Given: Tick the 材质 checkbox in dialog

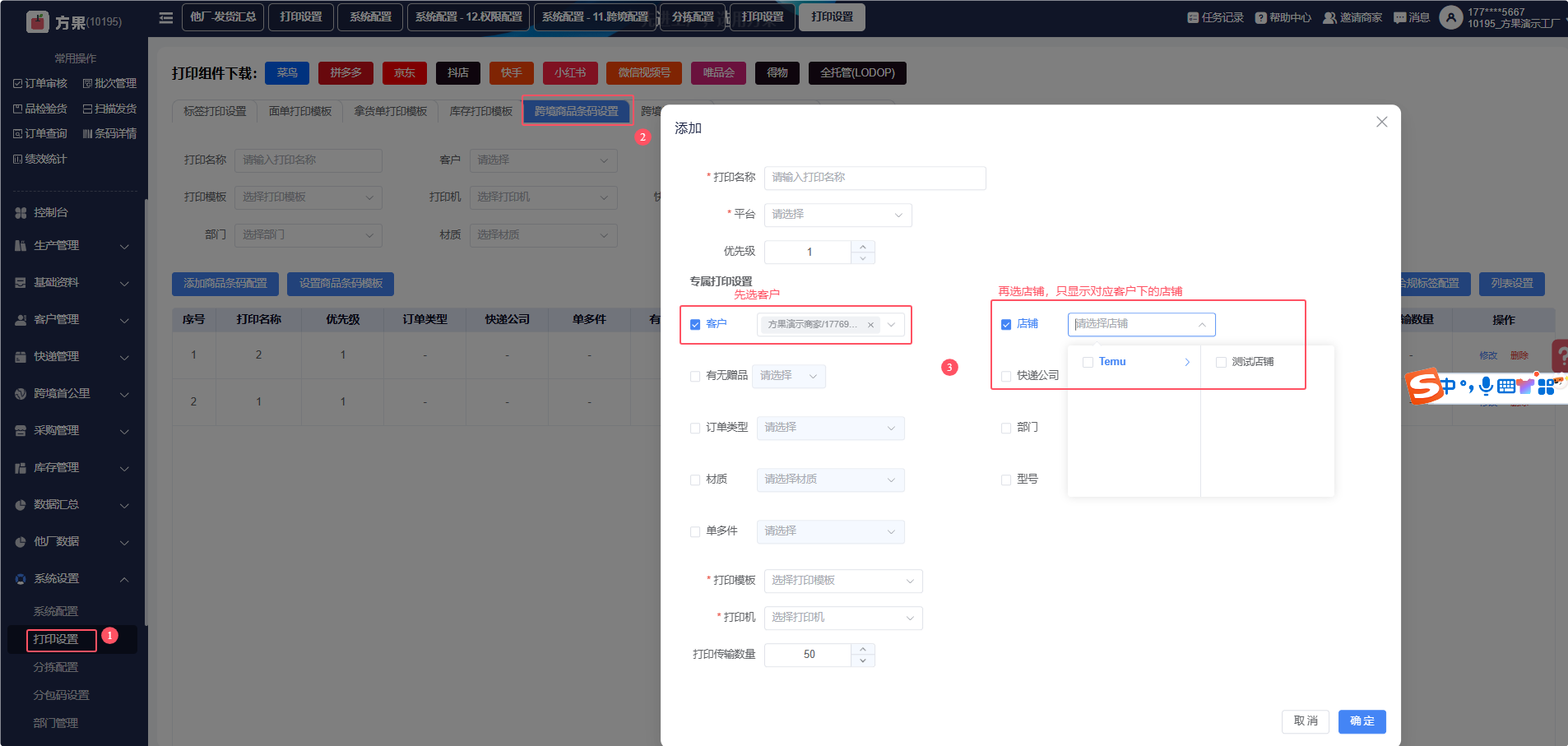Looking at the screenshot, I should (695, 480).
